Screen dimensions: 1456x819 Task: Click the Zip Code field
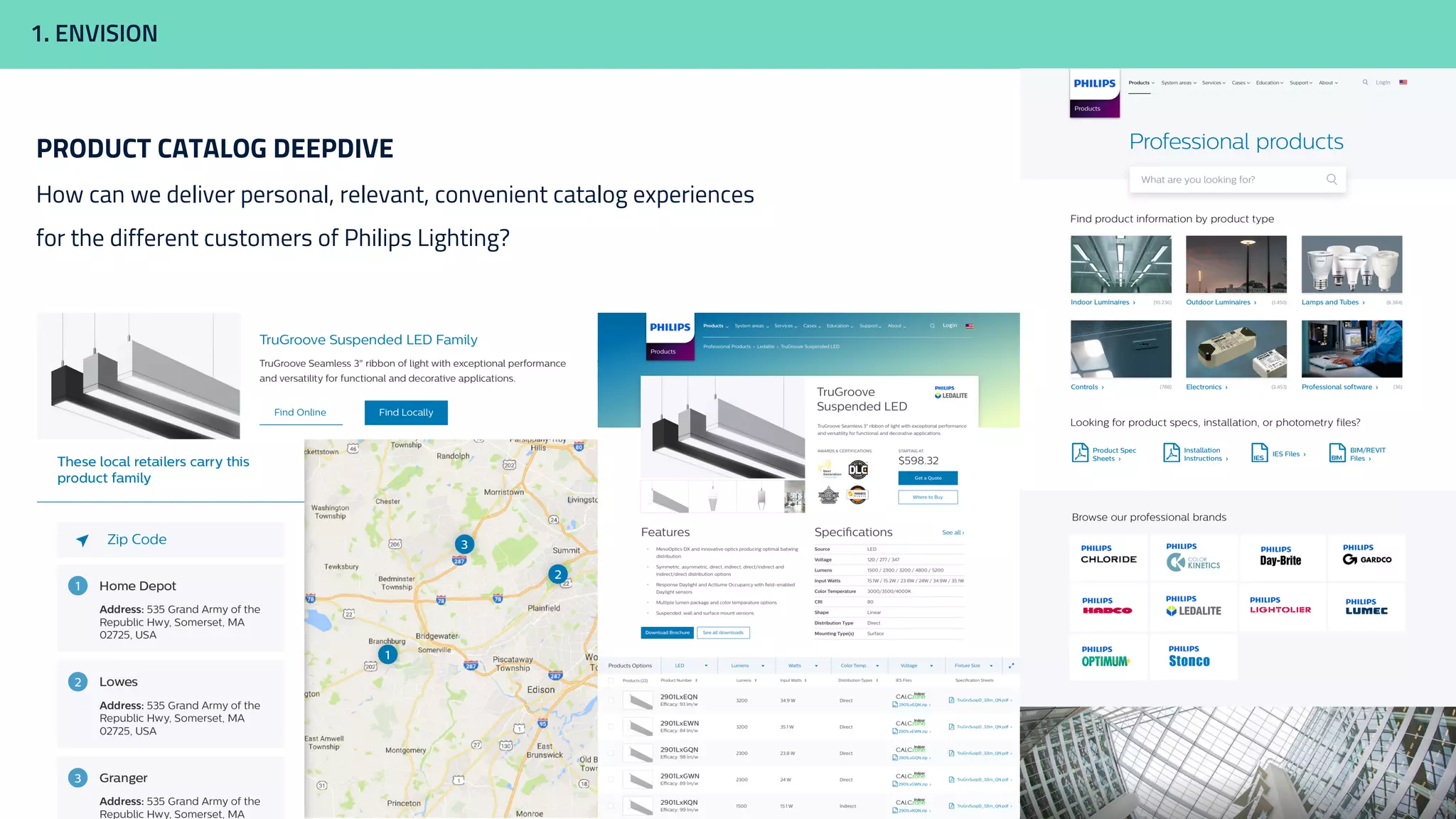[171, 540]
